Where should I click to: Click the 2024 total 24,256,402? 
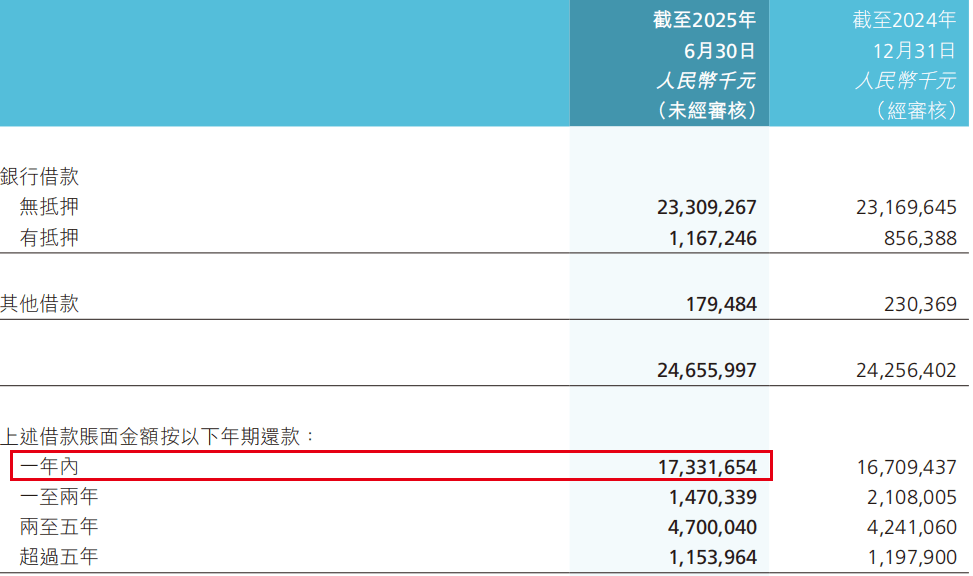pyautogui.click(x=906, y=370)
